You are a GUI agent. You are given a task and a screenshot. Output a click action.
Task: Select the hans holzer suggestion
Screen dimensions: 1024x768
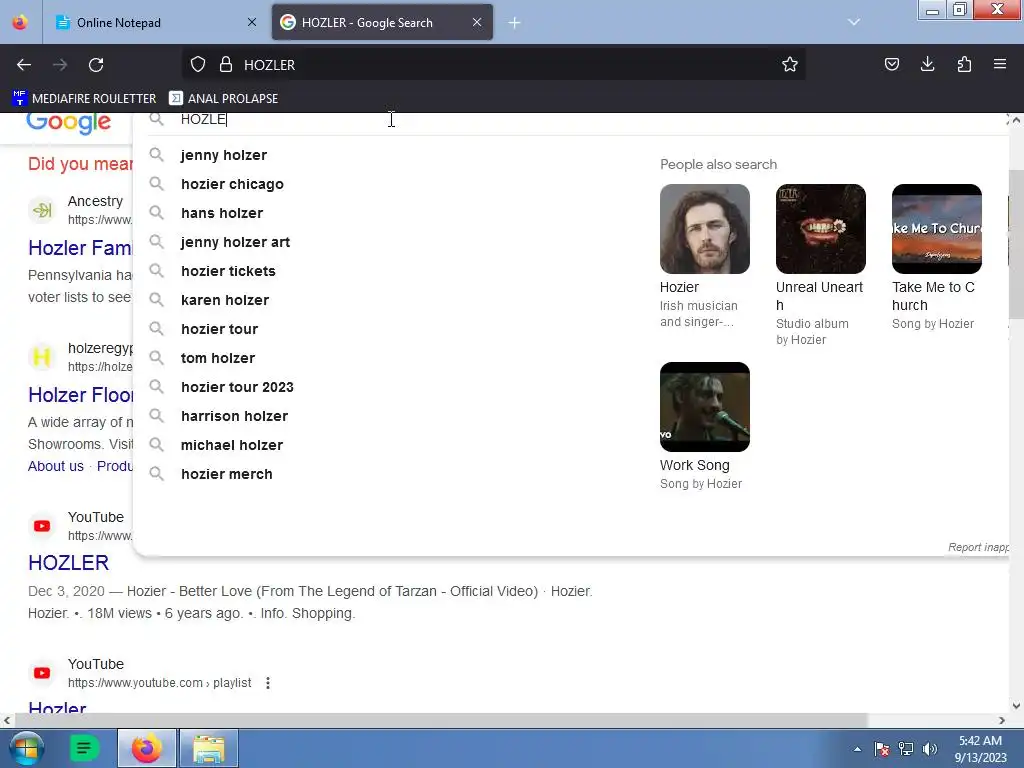(x=222, y=213)
